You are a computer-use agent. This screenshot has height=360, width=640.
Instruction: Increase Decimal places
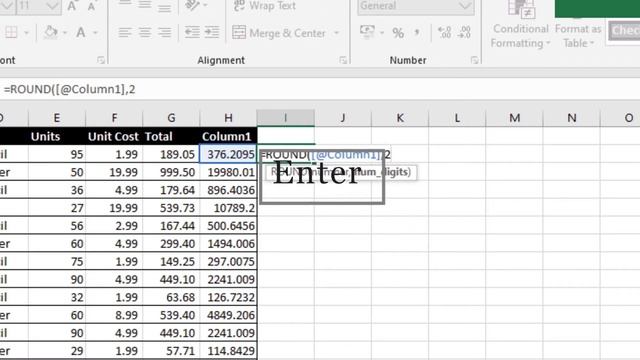(444, 32)
